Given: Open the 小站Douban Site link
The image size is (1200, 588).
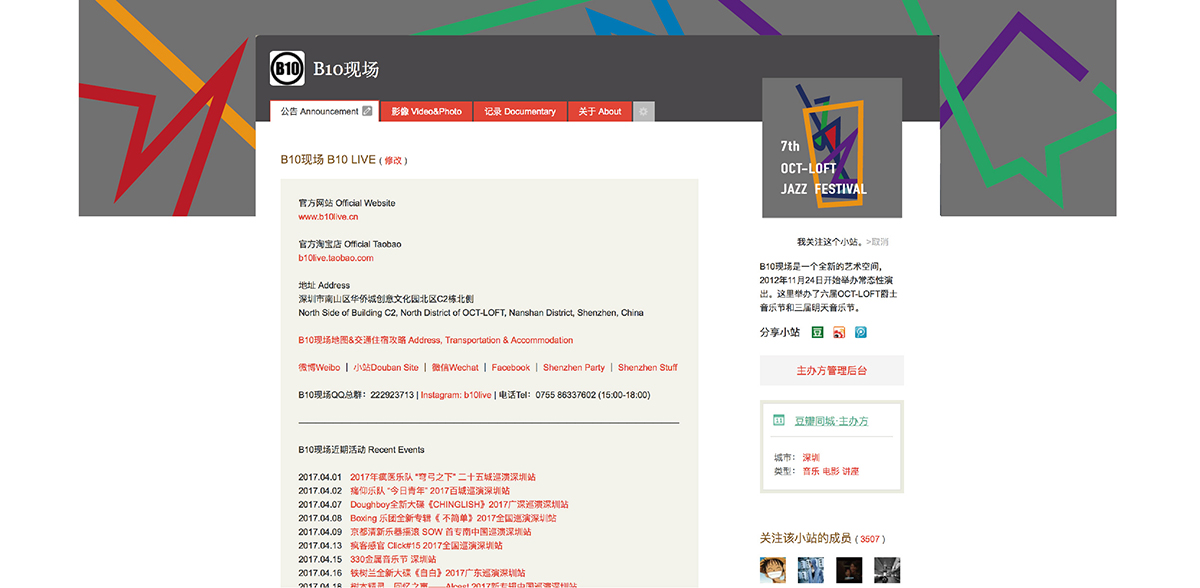Looking at the screenshot, I should [x=386, y=368].
